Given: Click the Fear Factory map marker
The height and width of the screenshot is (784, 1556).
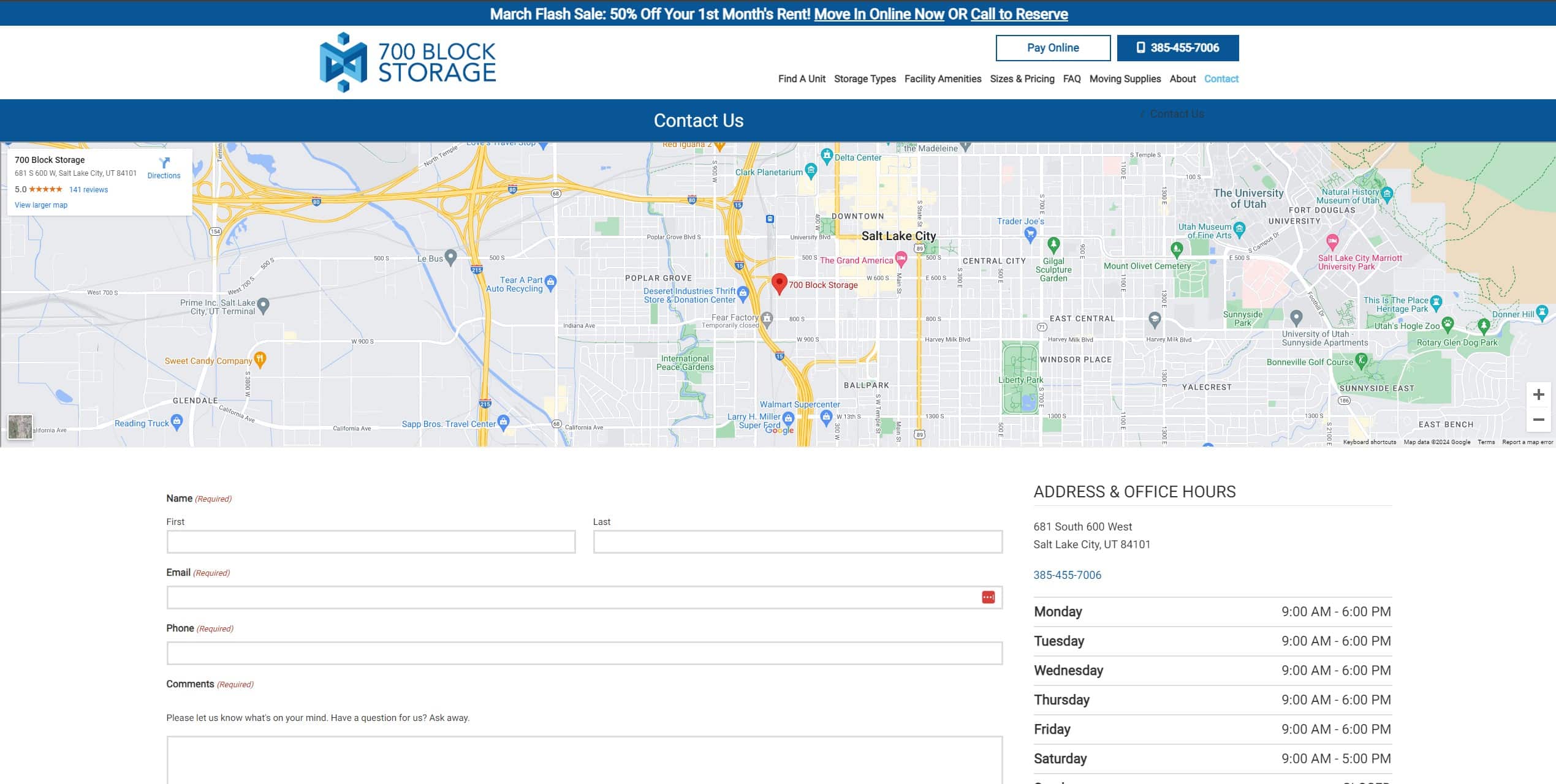Looking at the screenshot, I should click(767, 318).
